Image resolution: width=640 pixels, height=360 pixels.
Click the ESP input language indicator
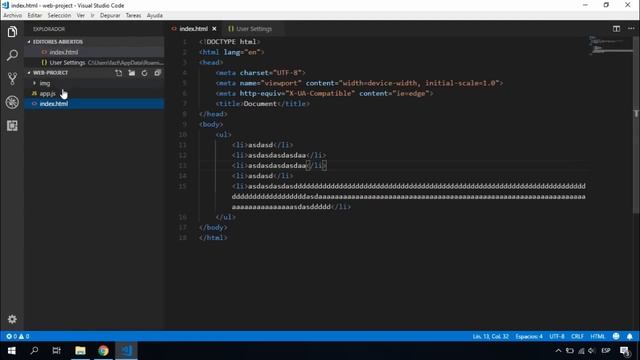pyautogui.click(x=606, y=351)
